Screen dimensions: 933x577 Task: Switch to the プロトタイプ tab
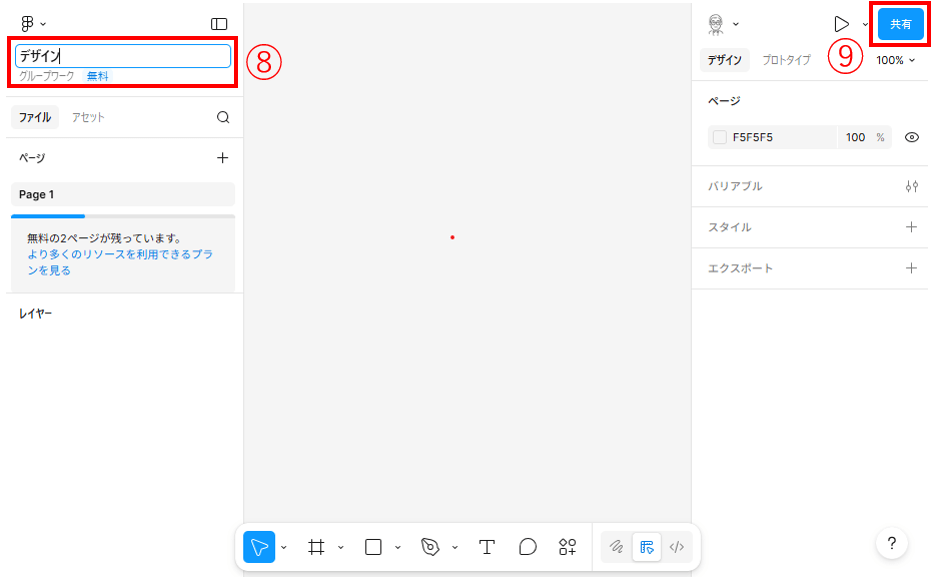(x=786, y=60)
